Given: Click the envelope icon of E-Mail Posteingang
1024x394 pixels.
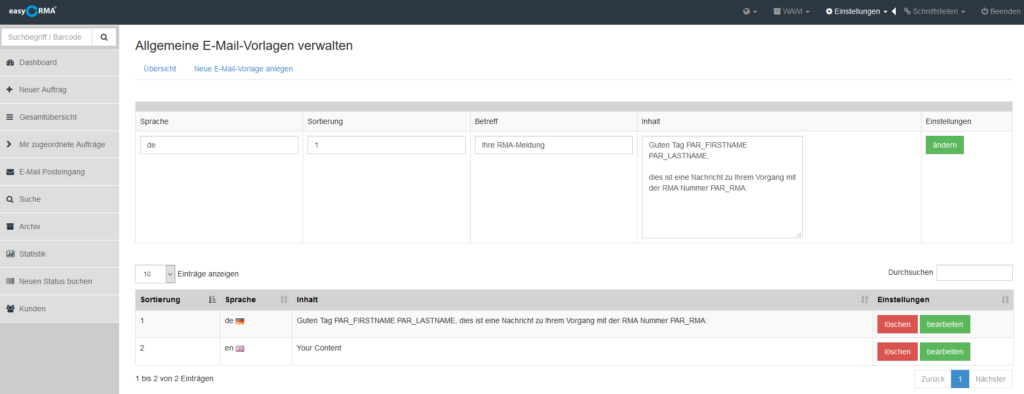Looking at the screenshot, I should pyautogui.click(x=10, y=172).
